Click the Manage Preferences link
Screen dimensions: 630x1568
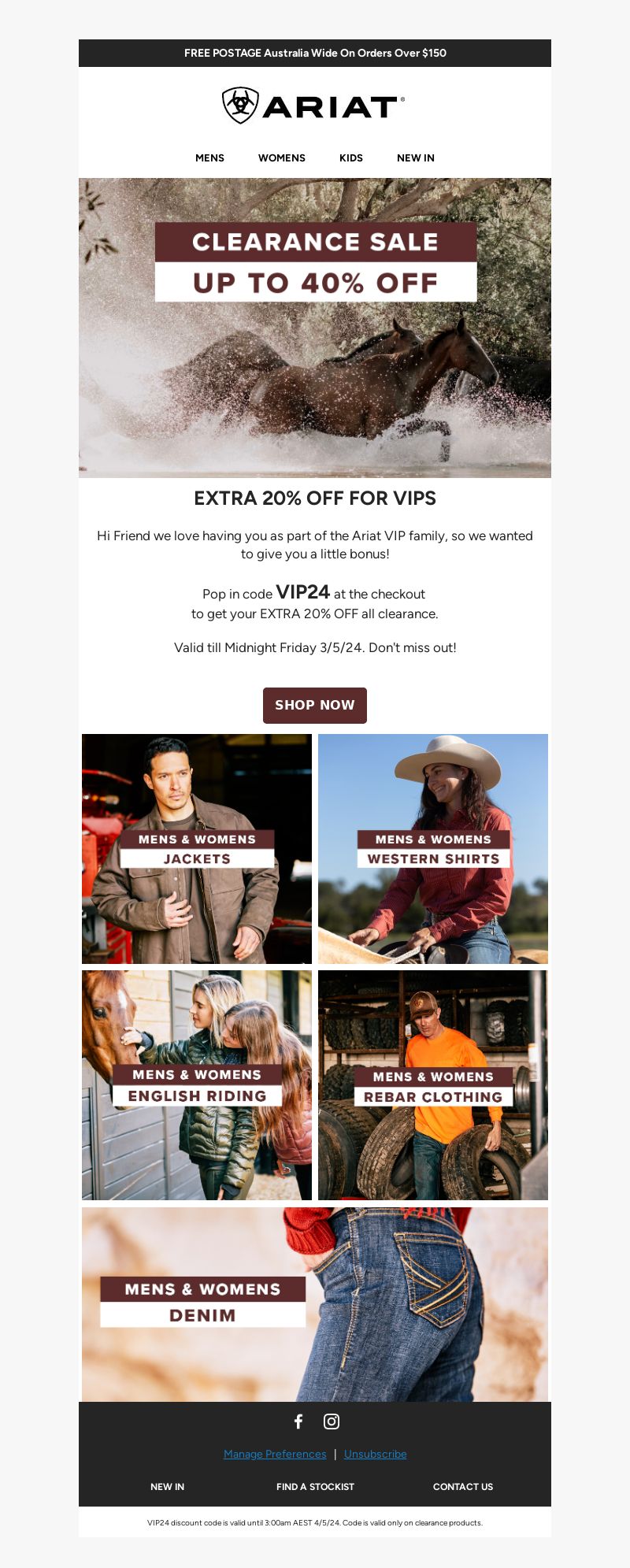coord(275,1454)
